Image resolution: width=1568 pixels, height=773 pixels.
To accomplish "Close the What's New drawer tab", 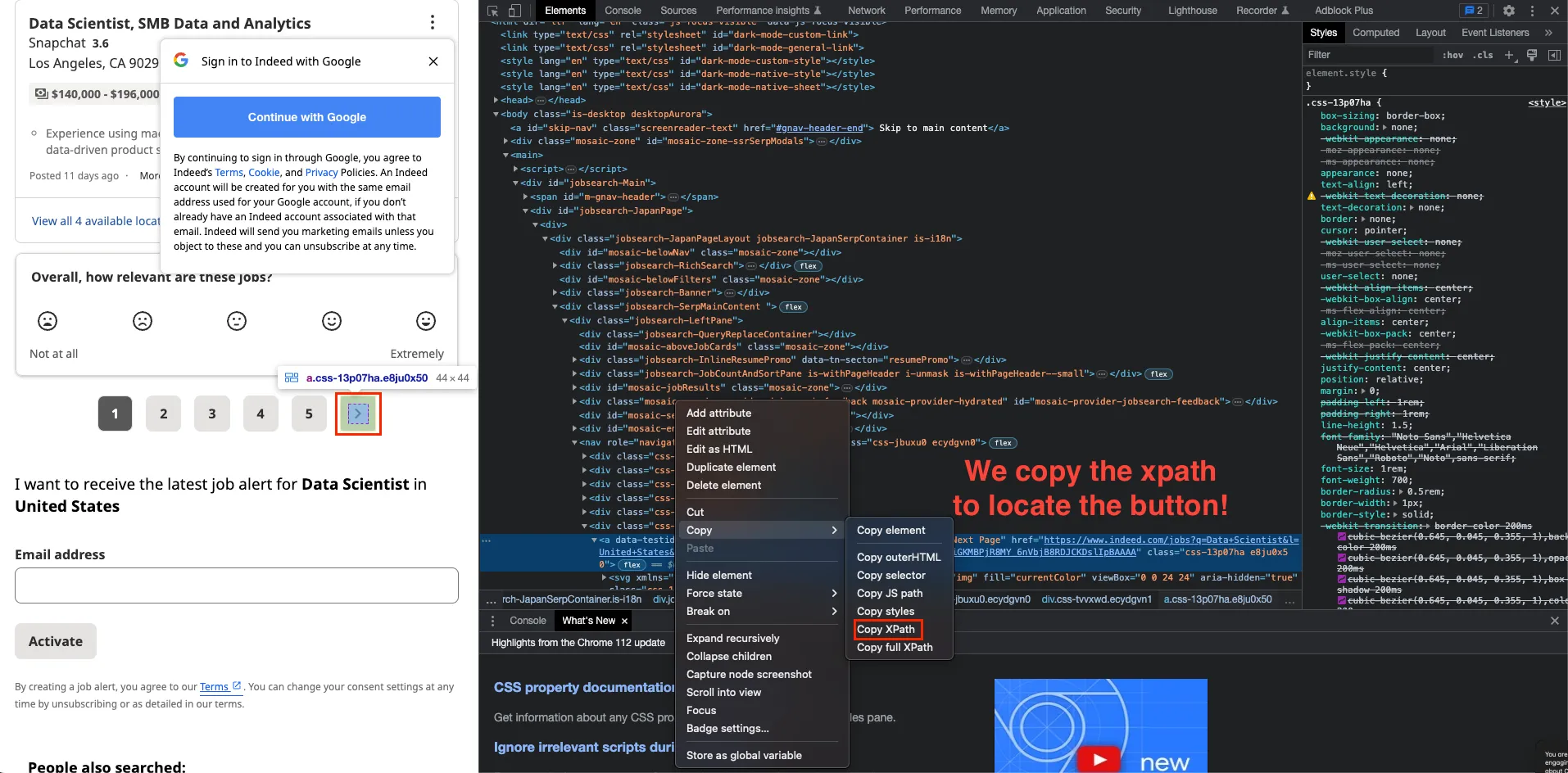I will 624,622.
